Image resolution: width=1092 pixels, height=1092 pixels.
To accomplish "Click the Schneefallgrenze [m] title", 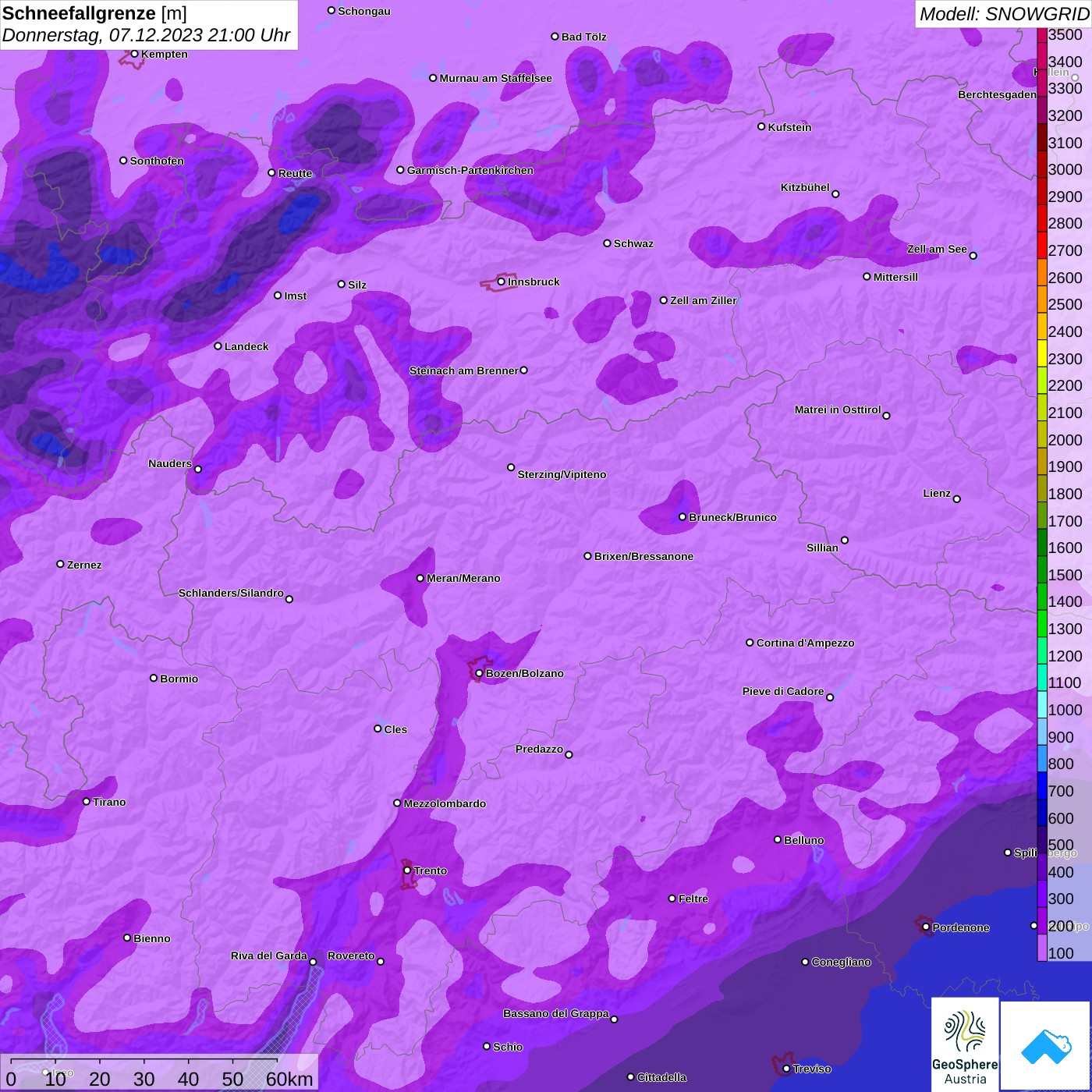I will pyautogui.click(x=94, y=13).
